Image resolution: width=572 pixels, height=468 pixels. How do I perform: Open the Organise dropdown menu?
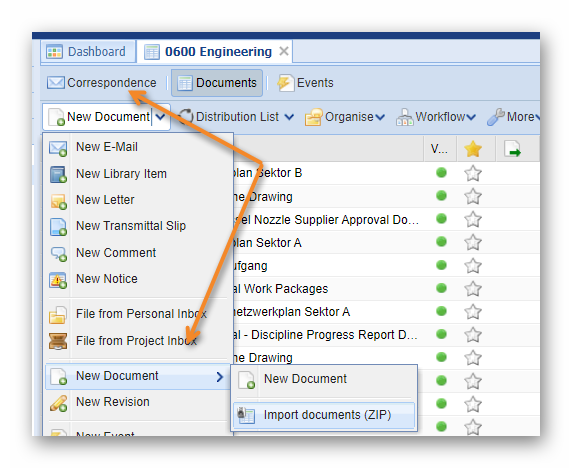click(x=345, y=117)
